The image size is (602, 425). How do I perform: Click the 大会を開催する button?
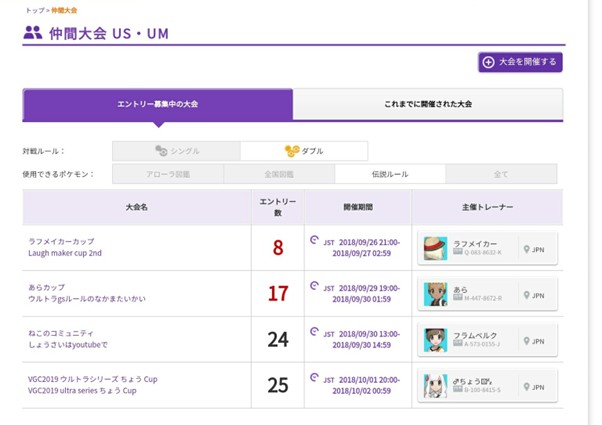click(520, 62)
